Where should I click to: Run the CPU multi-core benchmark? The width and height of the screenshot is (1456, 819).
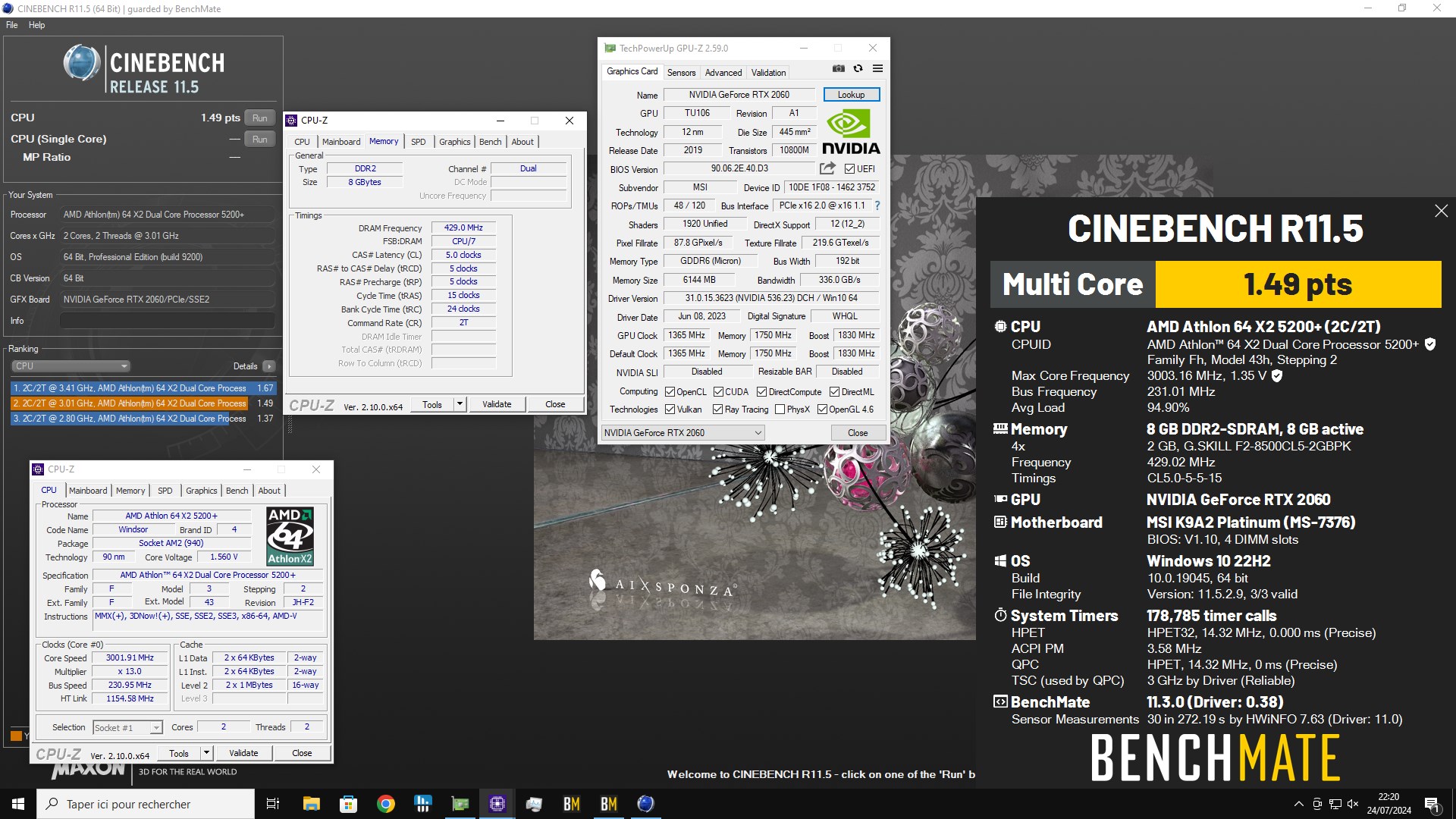click(259, 118)
